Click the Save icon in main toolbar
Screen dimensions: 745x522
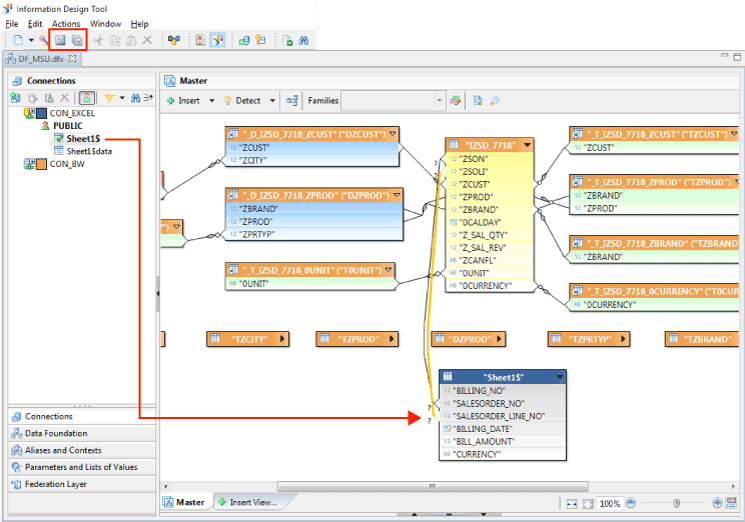point(60,40)
